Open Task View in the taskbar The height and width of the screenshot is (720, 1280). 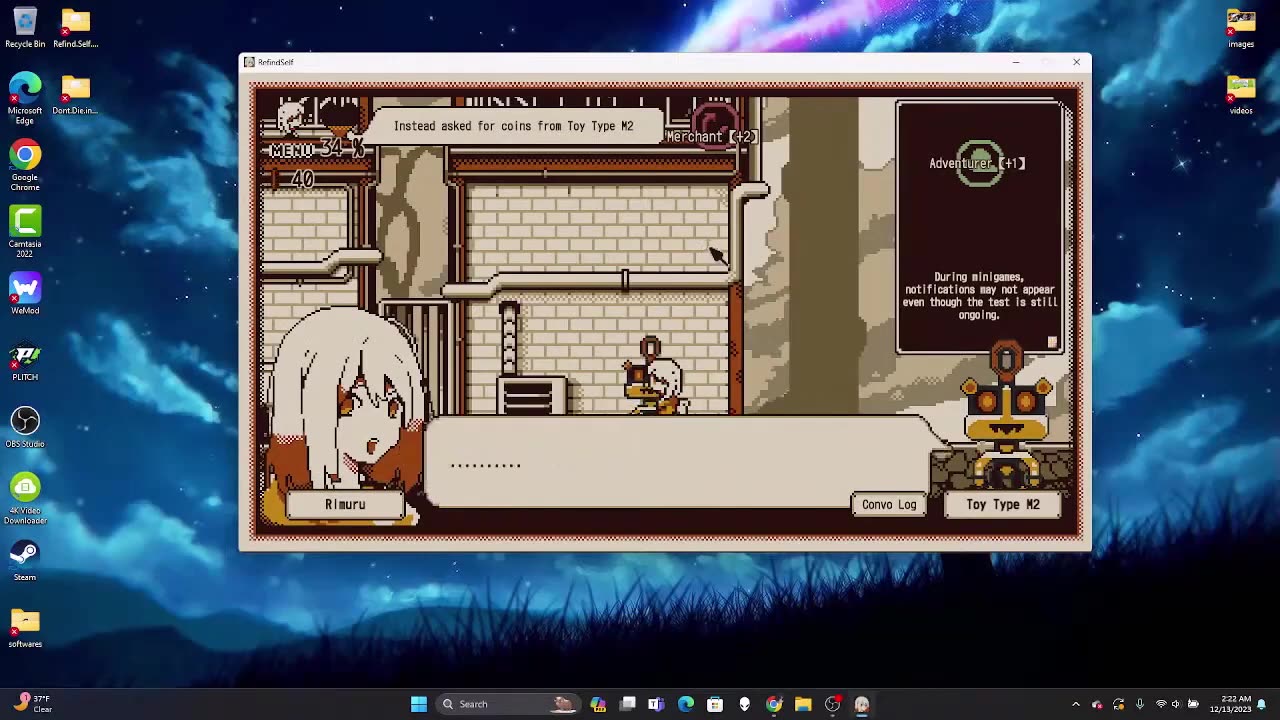[627, 704]
